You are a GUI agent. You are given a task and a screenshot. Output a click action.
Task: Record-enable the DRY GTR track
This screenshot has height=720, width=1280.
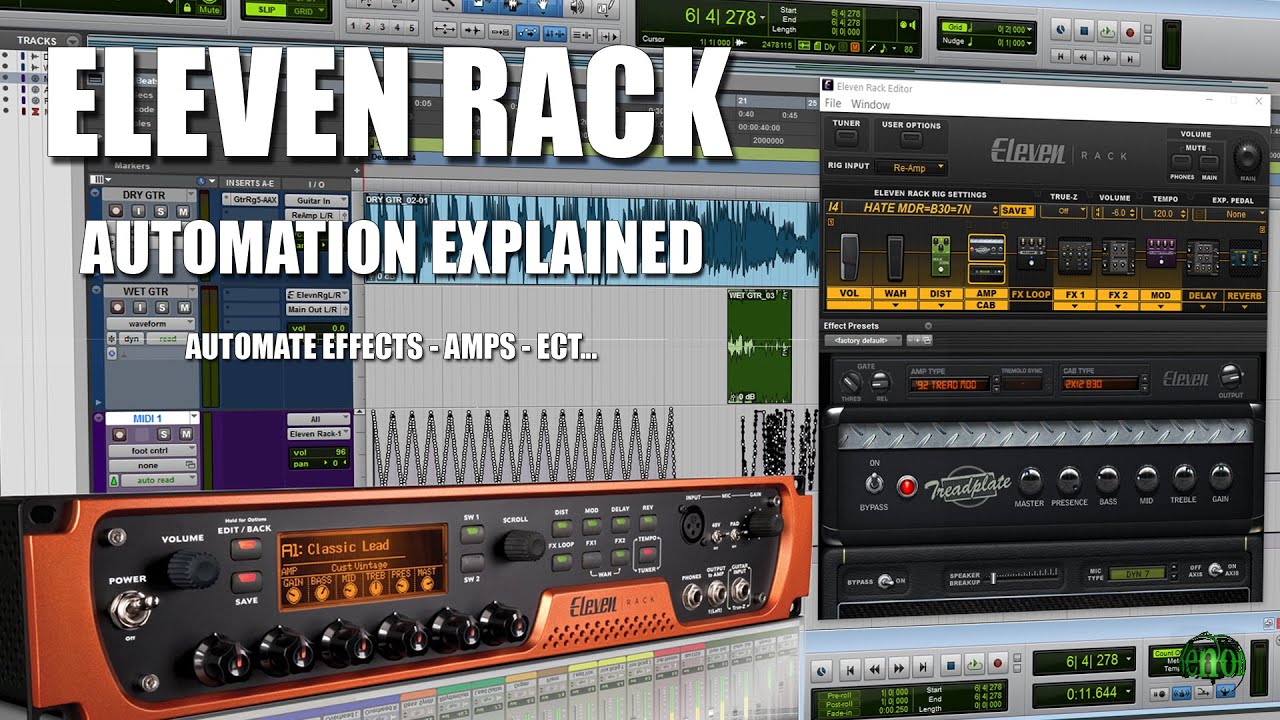116,212
